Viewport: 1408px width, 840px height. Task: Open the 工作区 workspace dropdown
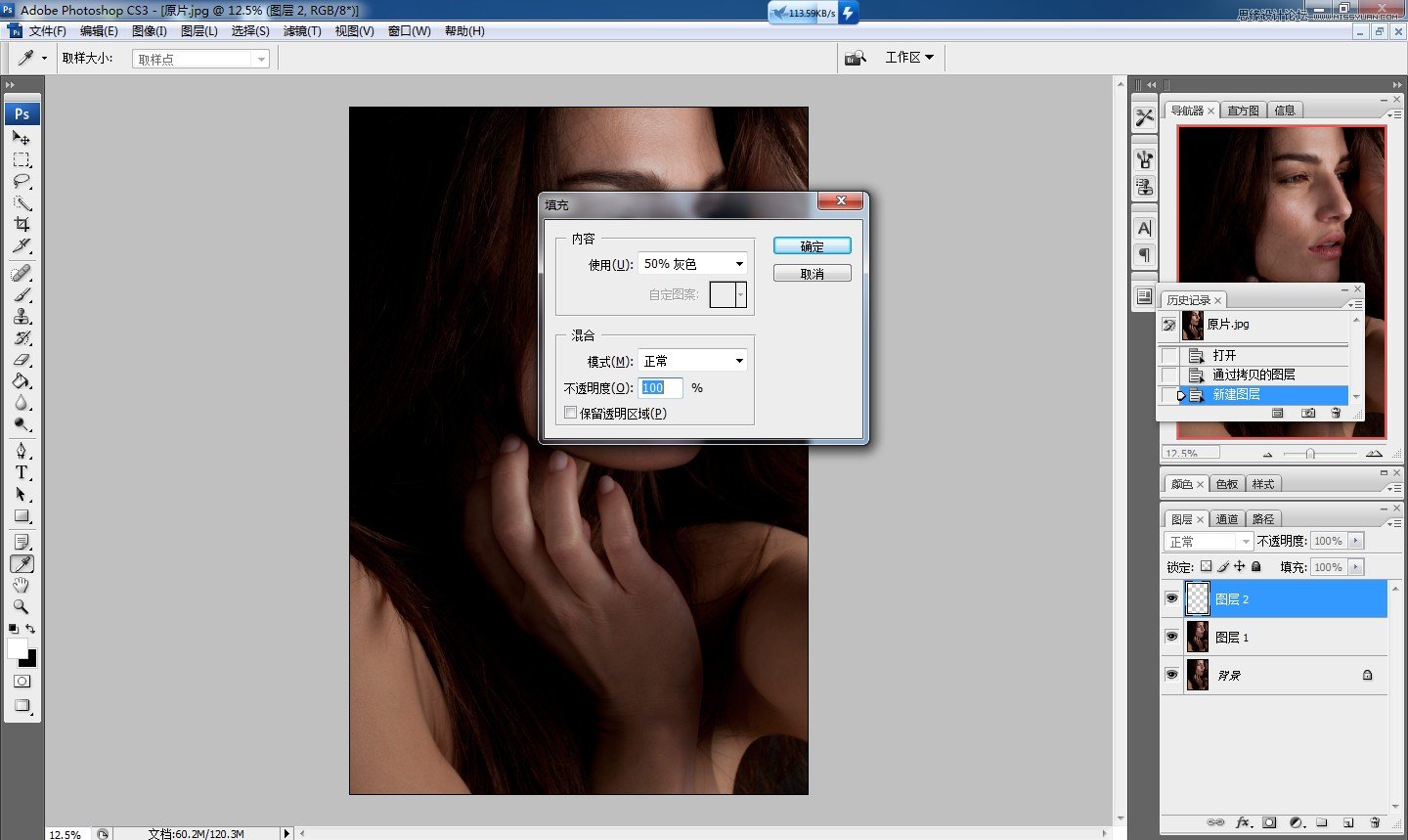tap(909, 58)
